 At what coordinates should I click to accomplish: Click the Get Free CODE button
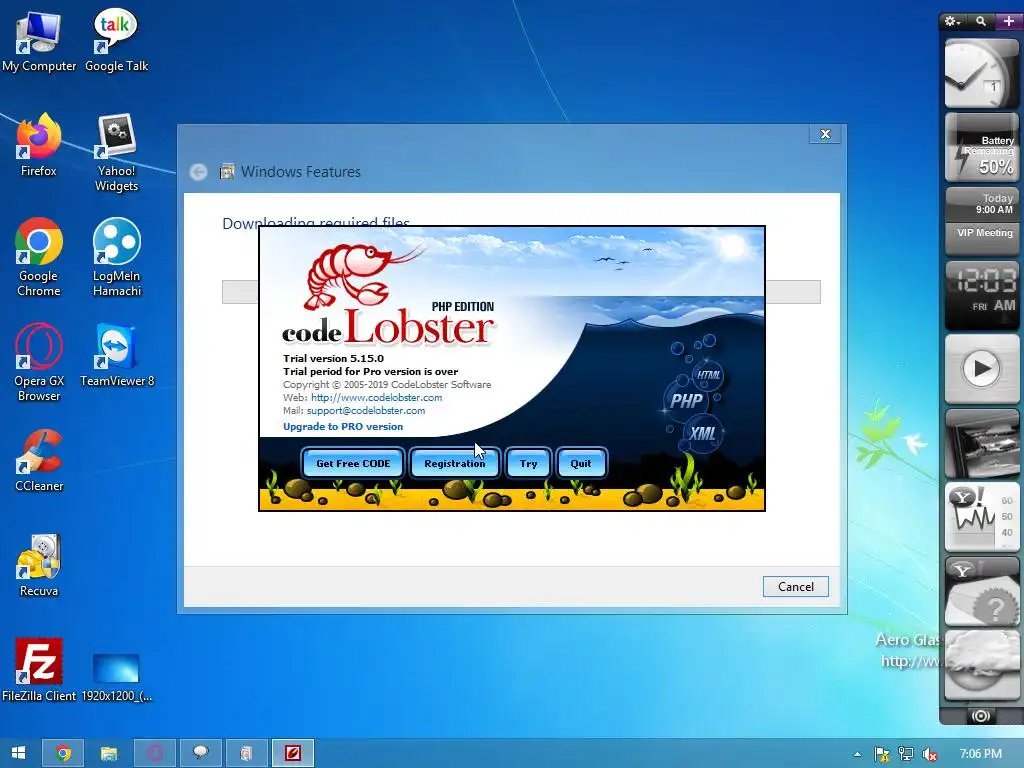click(353, 463)
